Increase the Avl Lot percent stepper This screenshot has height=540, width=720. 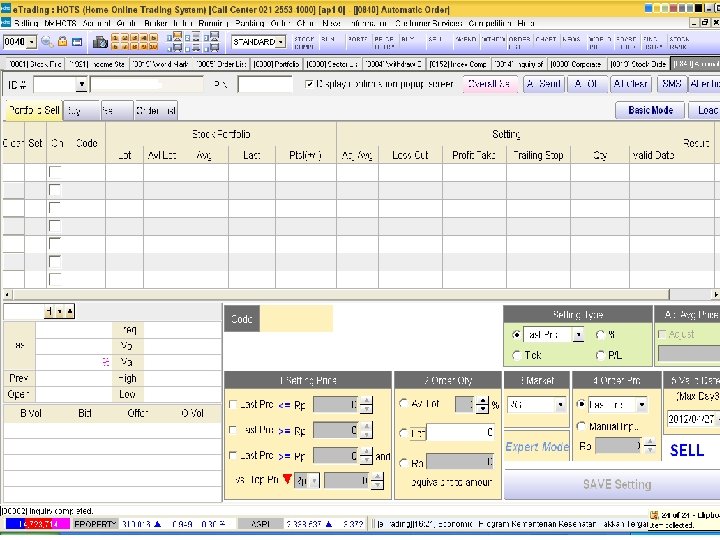tap(482, 400)
